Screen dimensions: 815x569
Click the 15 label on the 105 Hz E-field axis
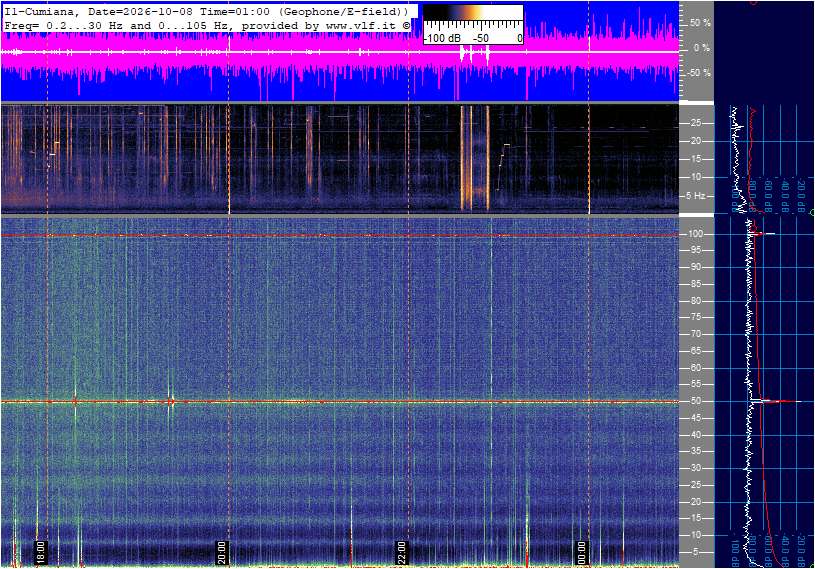(695, 519)
